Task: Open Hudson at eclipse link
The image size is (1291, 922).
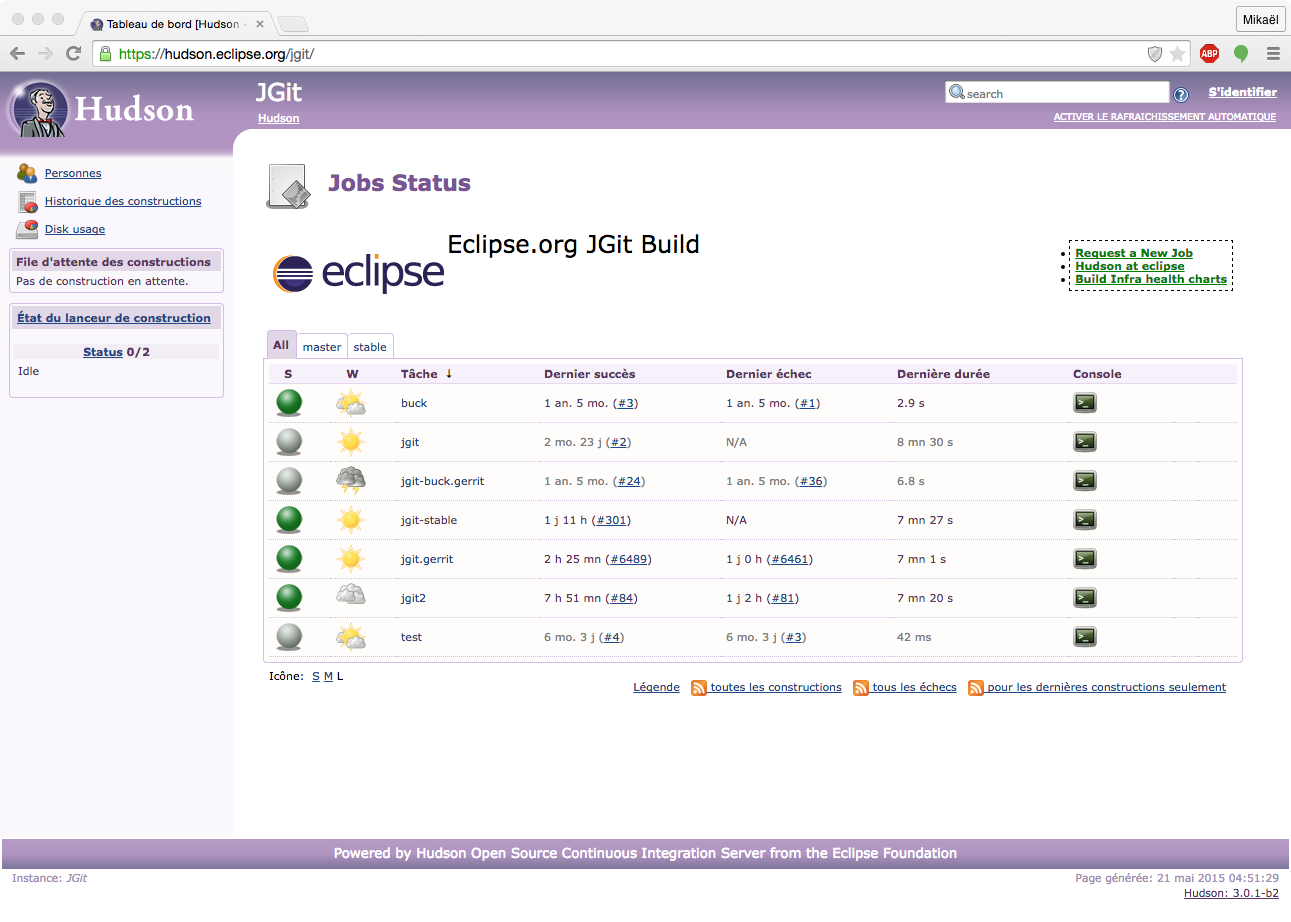Action: 1129,266
